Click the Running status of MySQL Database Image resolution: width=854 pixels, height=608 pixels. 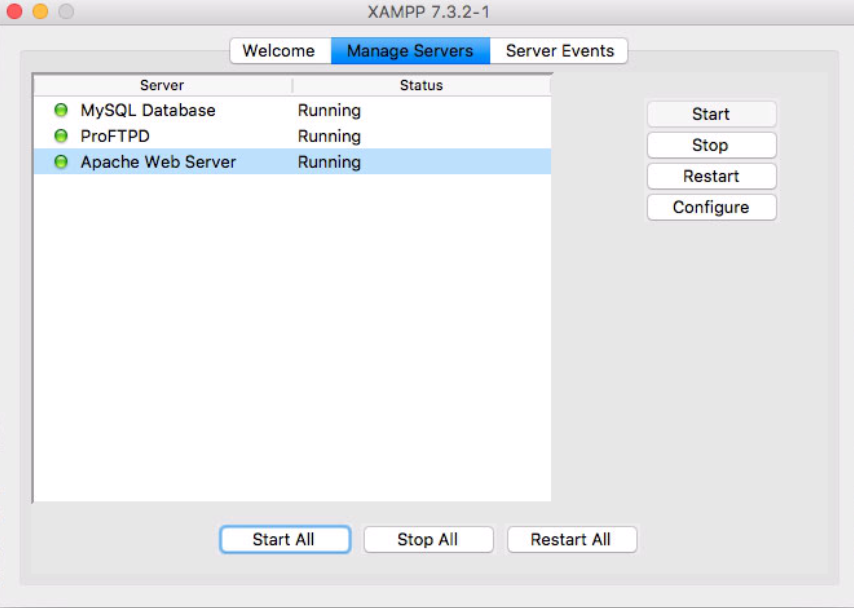point(329,111)
